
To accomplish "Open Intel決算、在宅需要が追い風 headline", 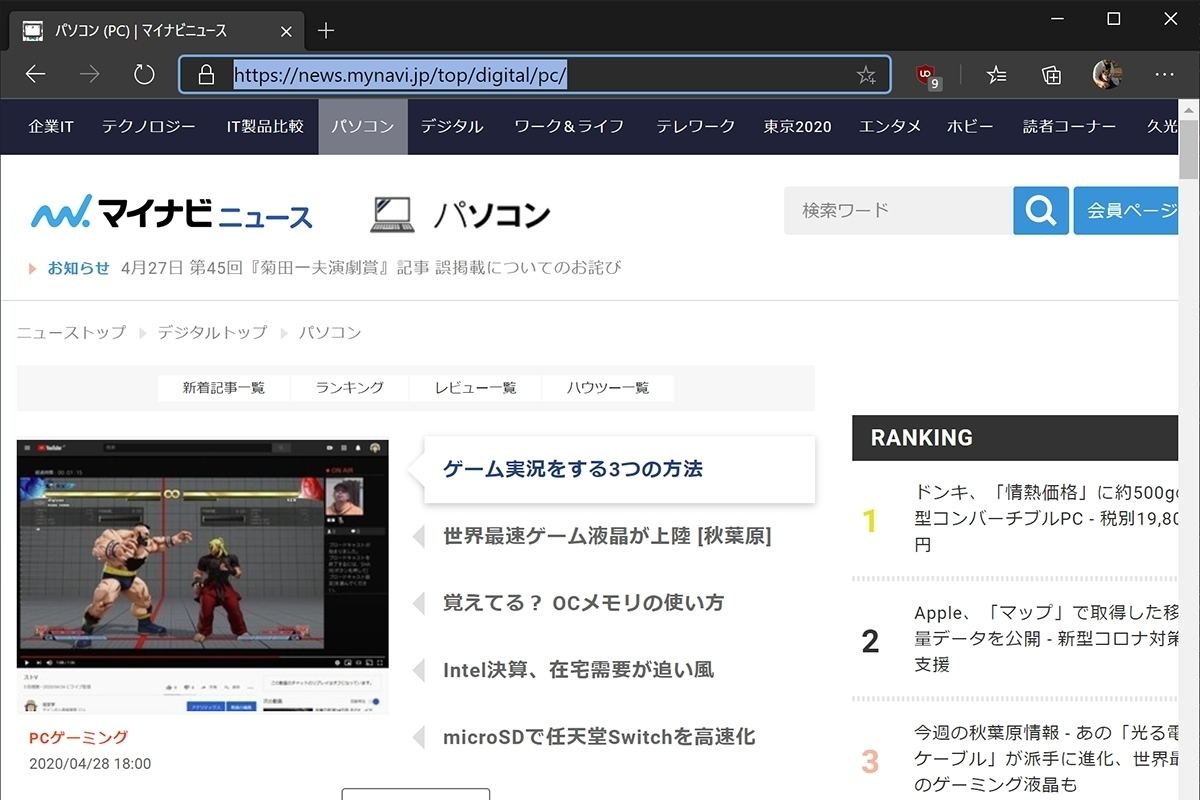I will coord(578,670).
